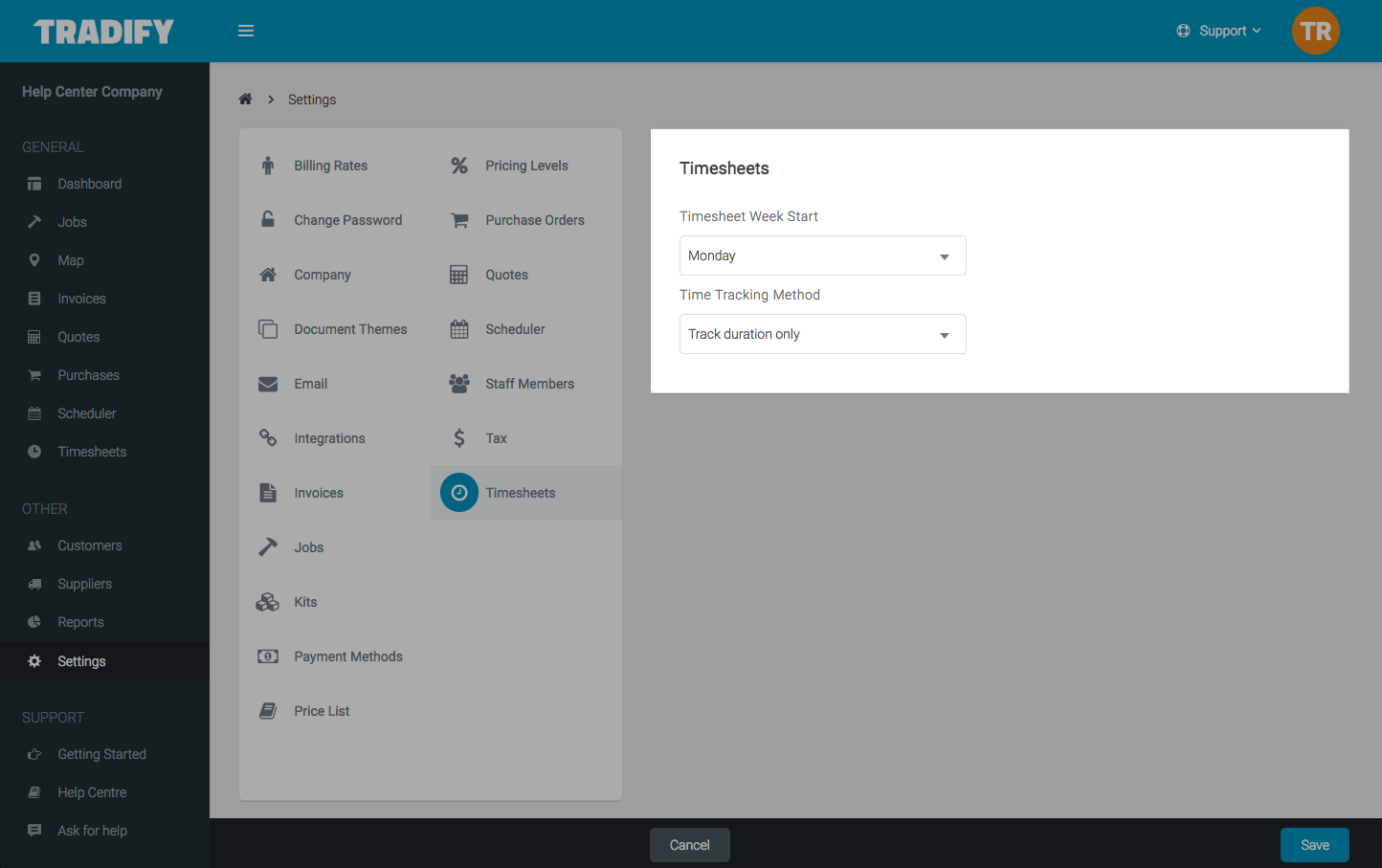Click the Staff Members group icon
Viewport: 1382px width, 868px height.
(x=459, y=384)
